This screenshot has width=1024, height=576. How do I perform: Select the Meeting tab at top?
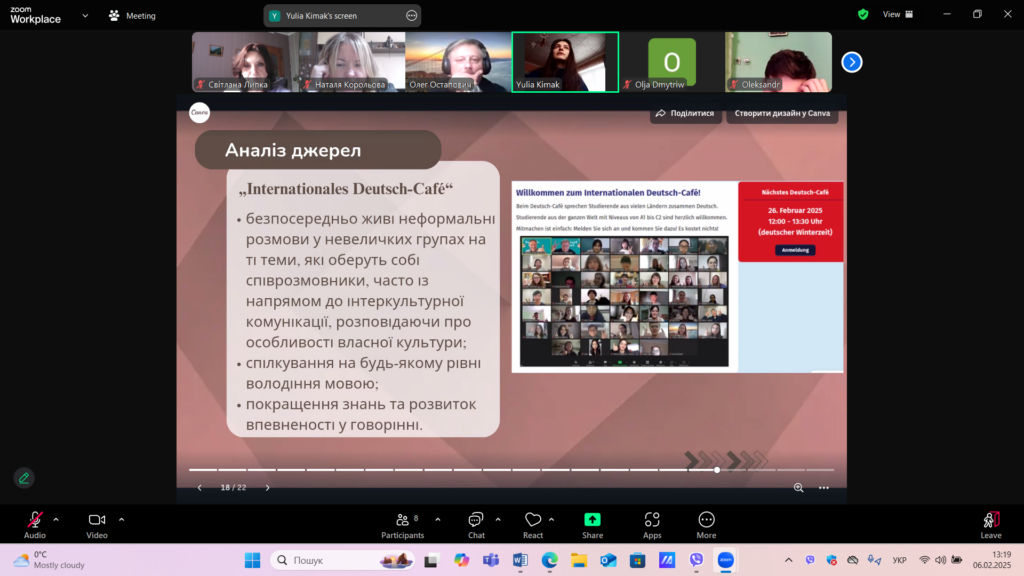(x=133, y=16)
